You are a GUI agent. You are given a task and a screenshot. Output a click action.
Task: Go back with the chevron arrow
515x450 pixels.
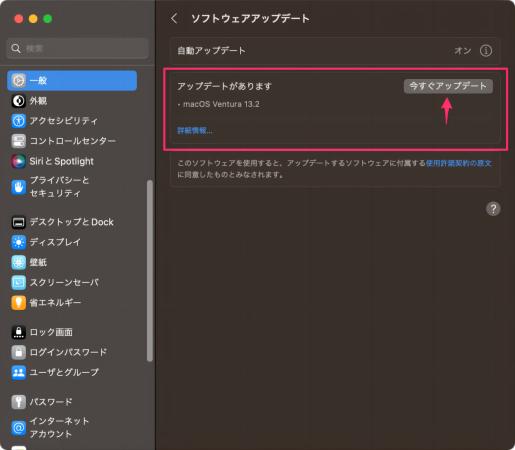click(174, 18)
